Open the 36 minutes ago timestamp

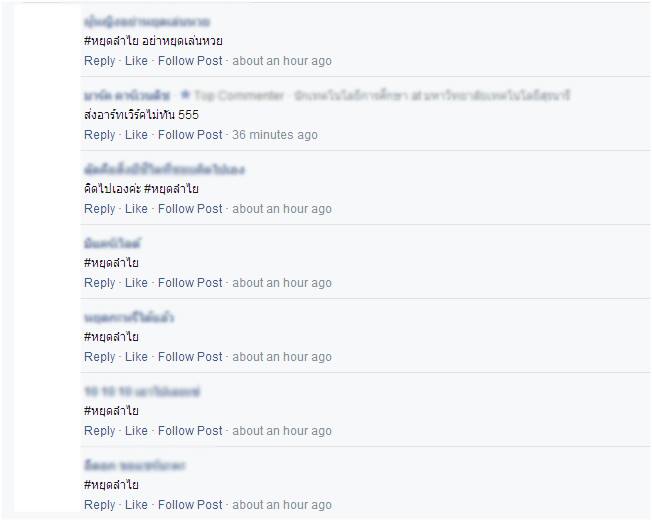tap(275, 135)
